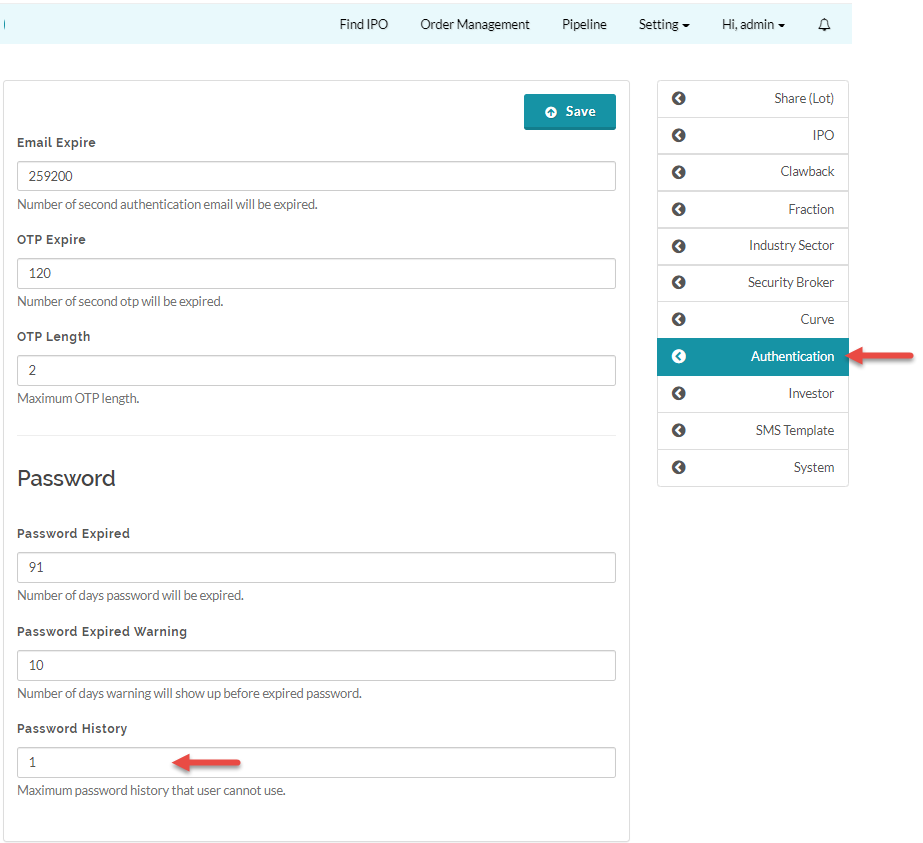
Task: Switch to SMS Template settings
Action: coord(753,430)
